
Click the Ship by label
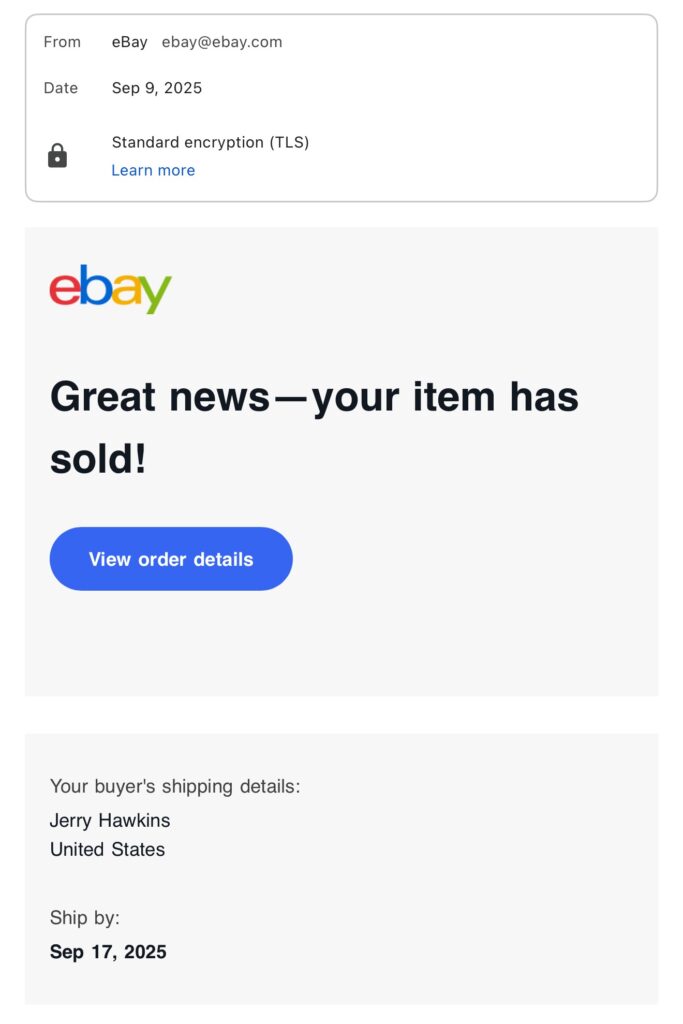[85, 918]
